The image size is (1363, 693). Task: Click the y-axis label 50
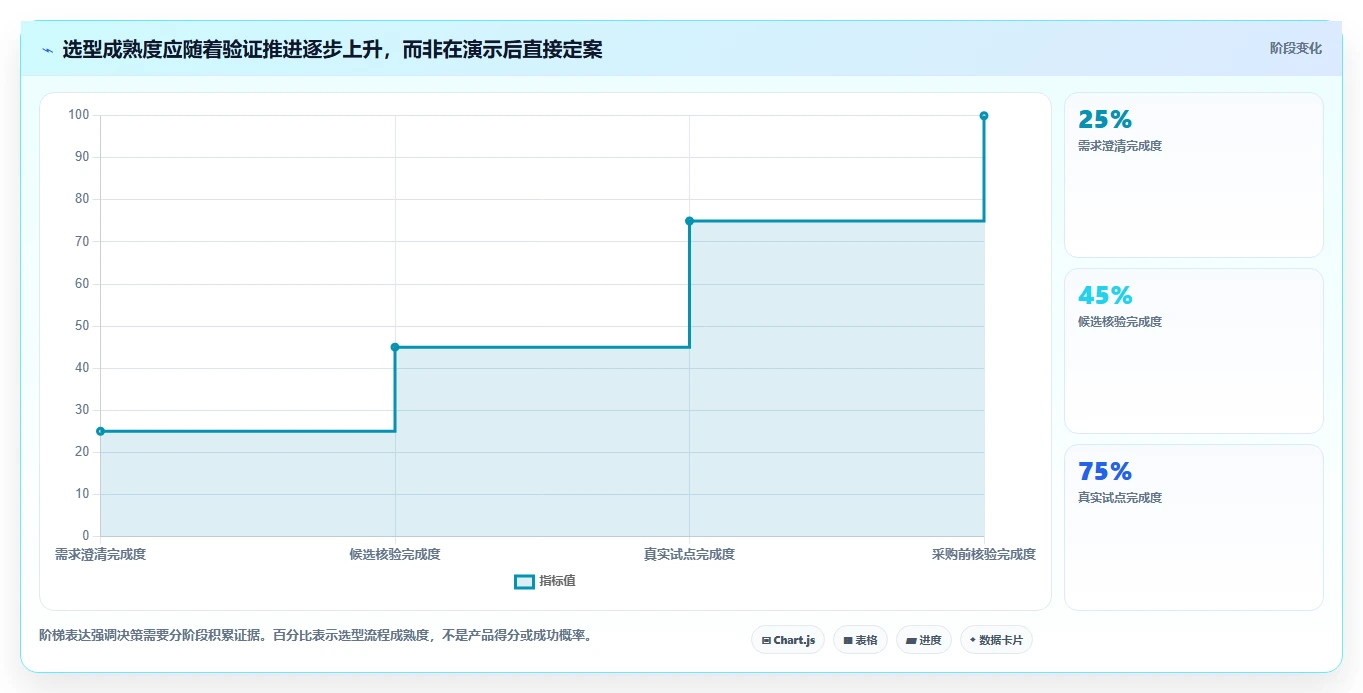pyautogui.click(x=82, y=326)
